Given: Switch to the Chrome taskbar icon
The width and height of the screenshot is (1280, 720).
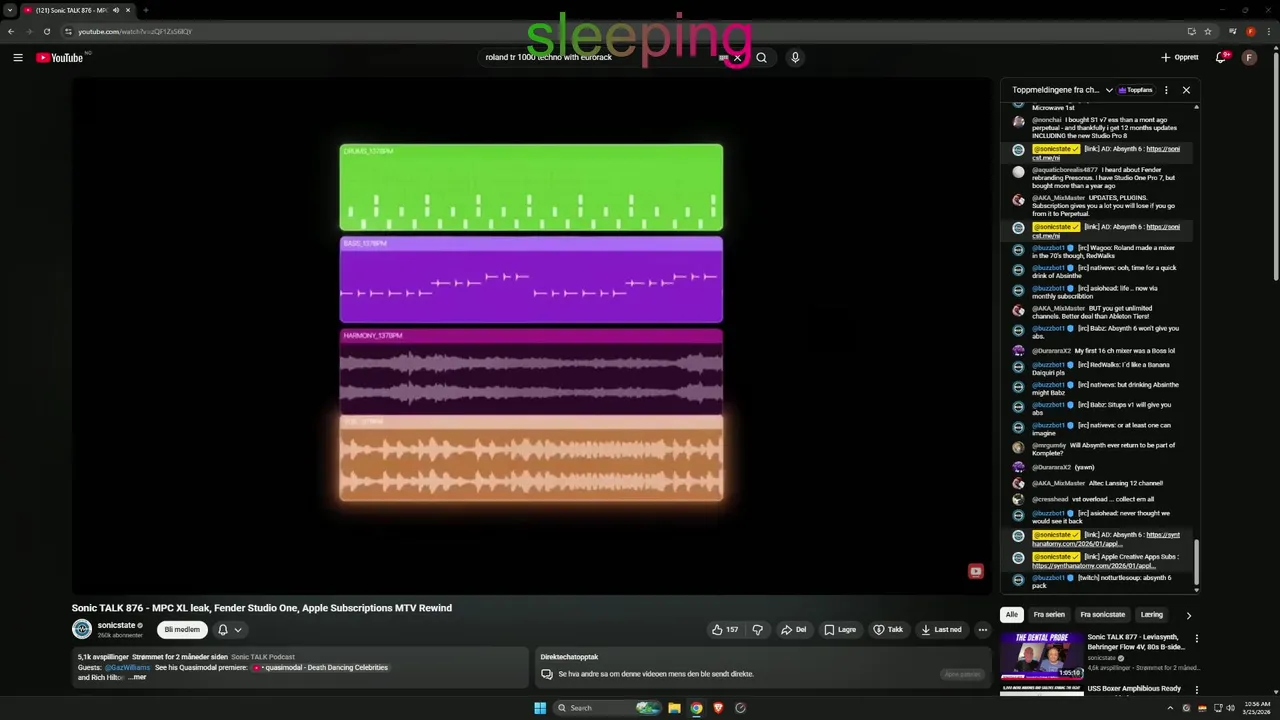Looking at the screenshot, I should point(696,708).
